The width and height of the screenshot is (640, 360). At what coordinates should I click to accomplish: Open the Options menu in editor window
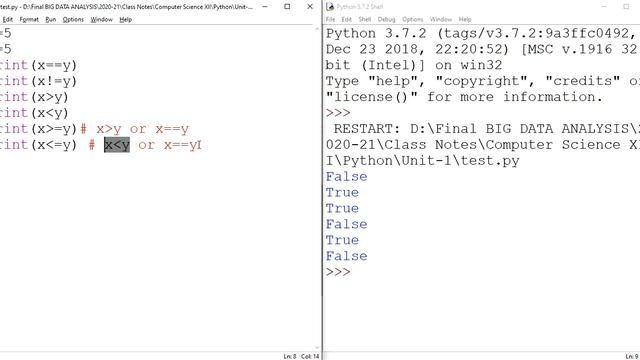[x=73, y=19]
